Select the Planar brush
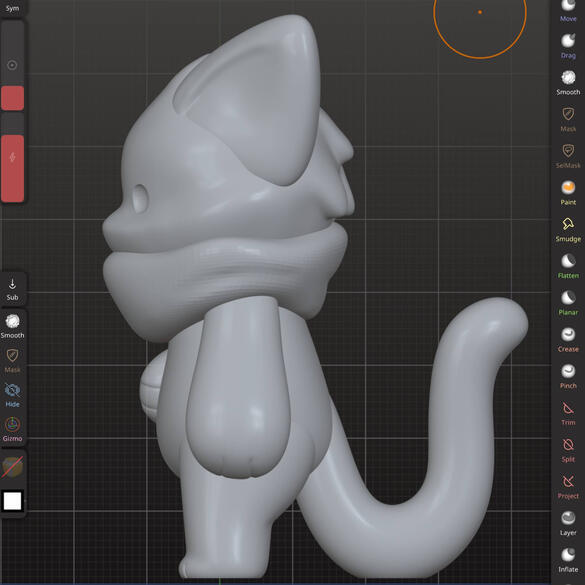This screenshot has height=585, width=585. point(568,303)
